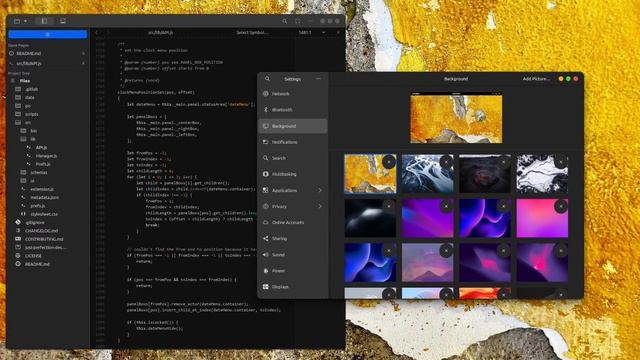Screen dimensions: 640x360
Task: Close src/lib/API.js in Open Pages list
Action: pos(83,64)
